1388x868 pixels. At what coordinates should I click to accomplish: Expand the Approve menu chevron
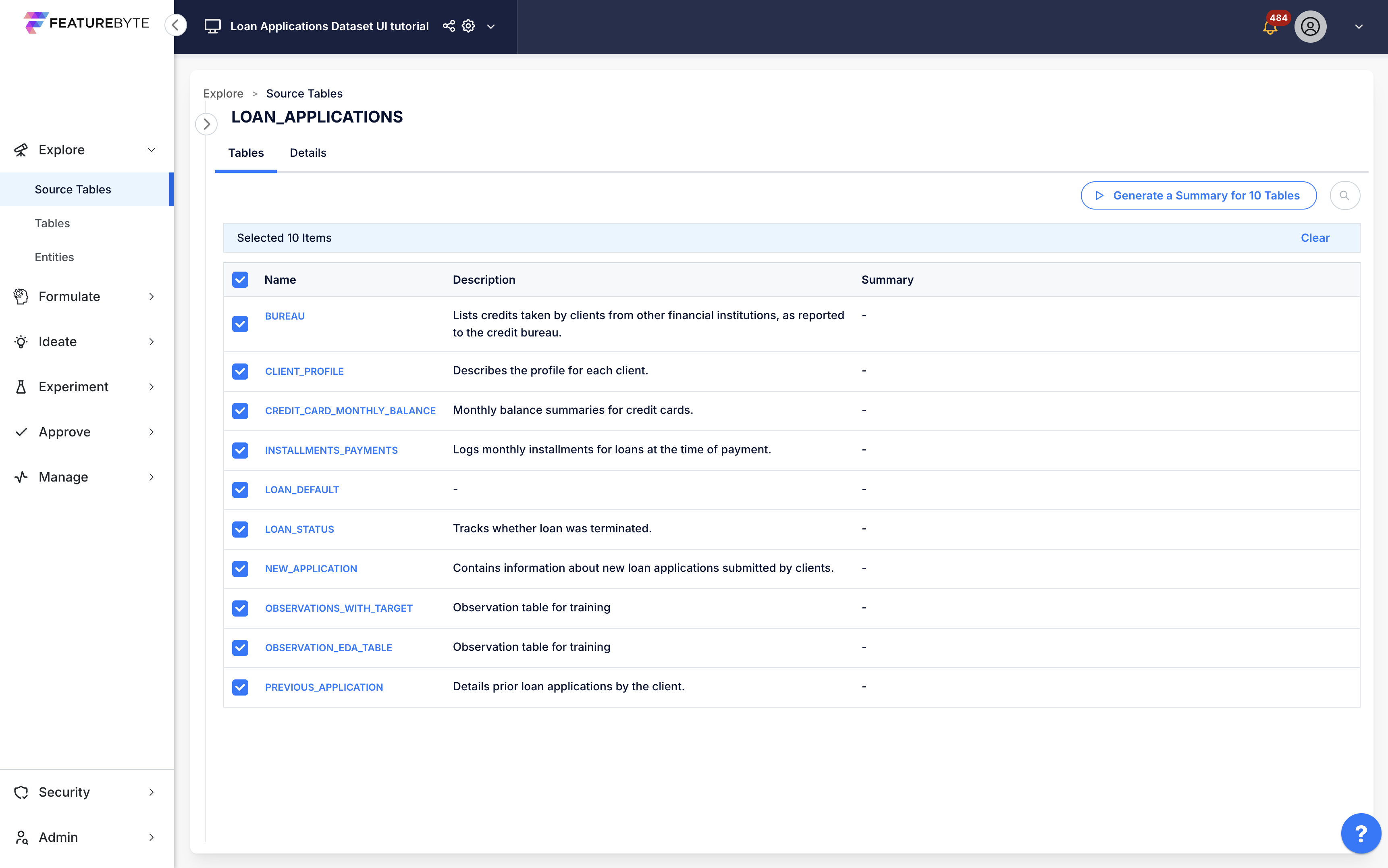tap(152, 432)
